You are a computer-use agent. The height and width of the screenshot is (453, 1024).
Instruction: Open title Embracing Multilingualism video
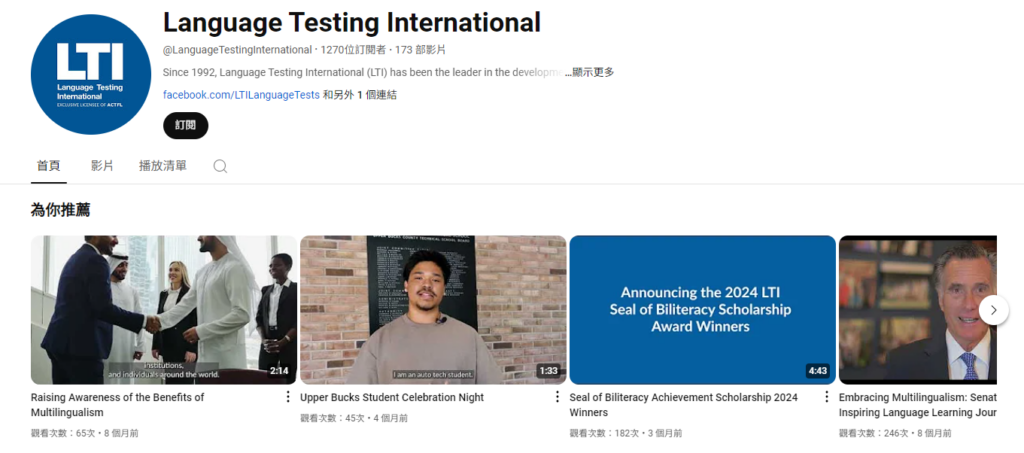tap(918, 405)
